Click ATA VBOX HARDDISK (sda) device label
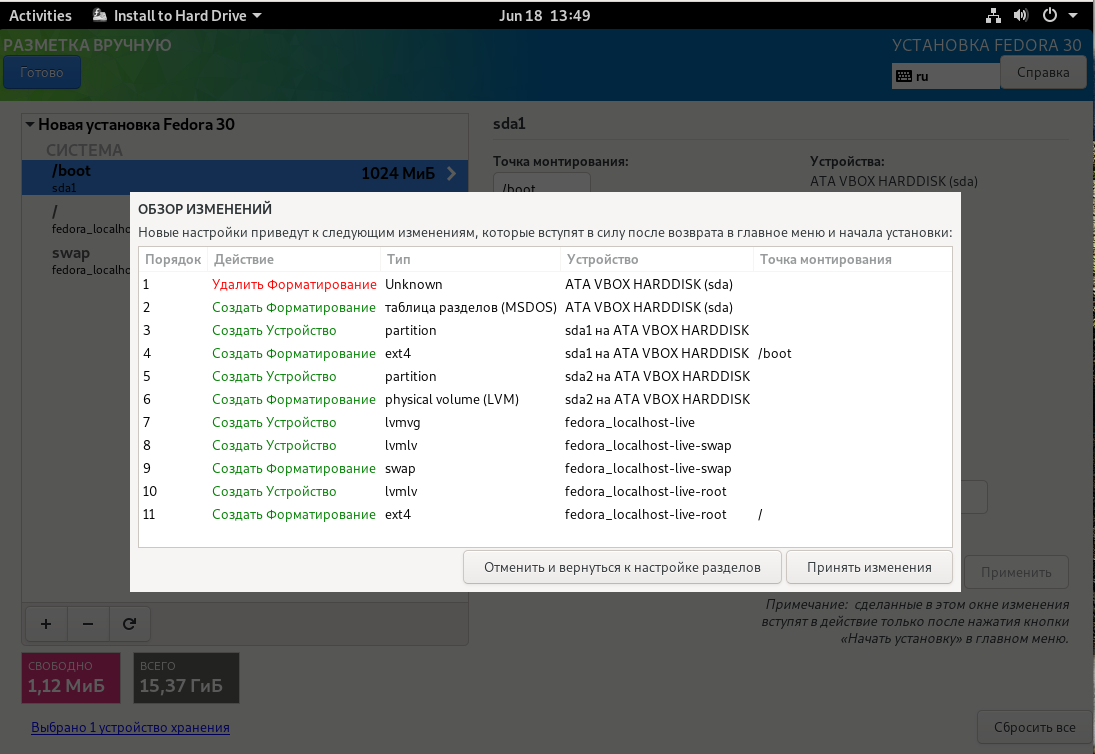The width and height of the screenshot is (1095, 754). (894, 182)
